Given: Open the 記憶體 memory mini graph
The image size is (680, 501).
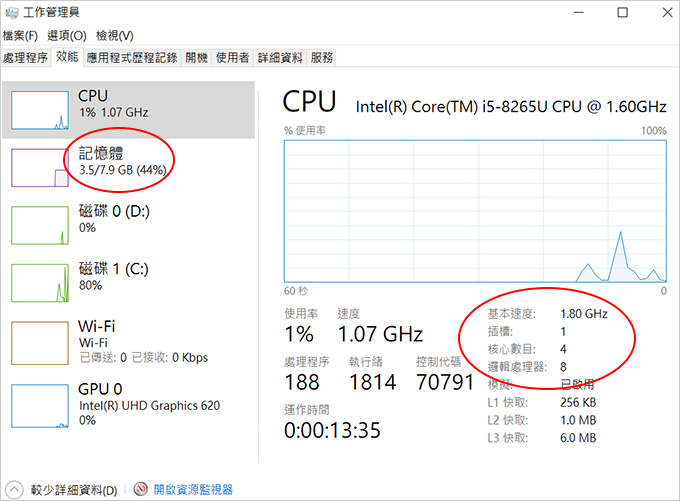Looking at the screenshot, I should pos(40,167).
